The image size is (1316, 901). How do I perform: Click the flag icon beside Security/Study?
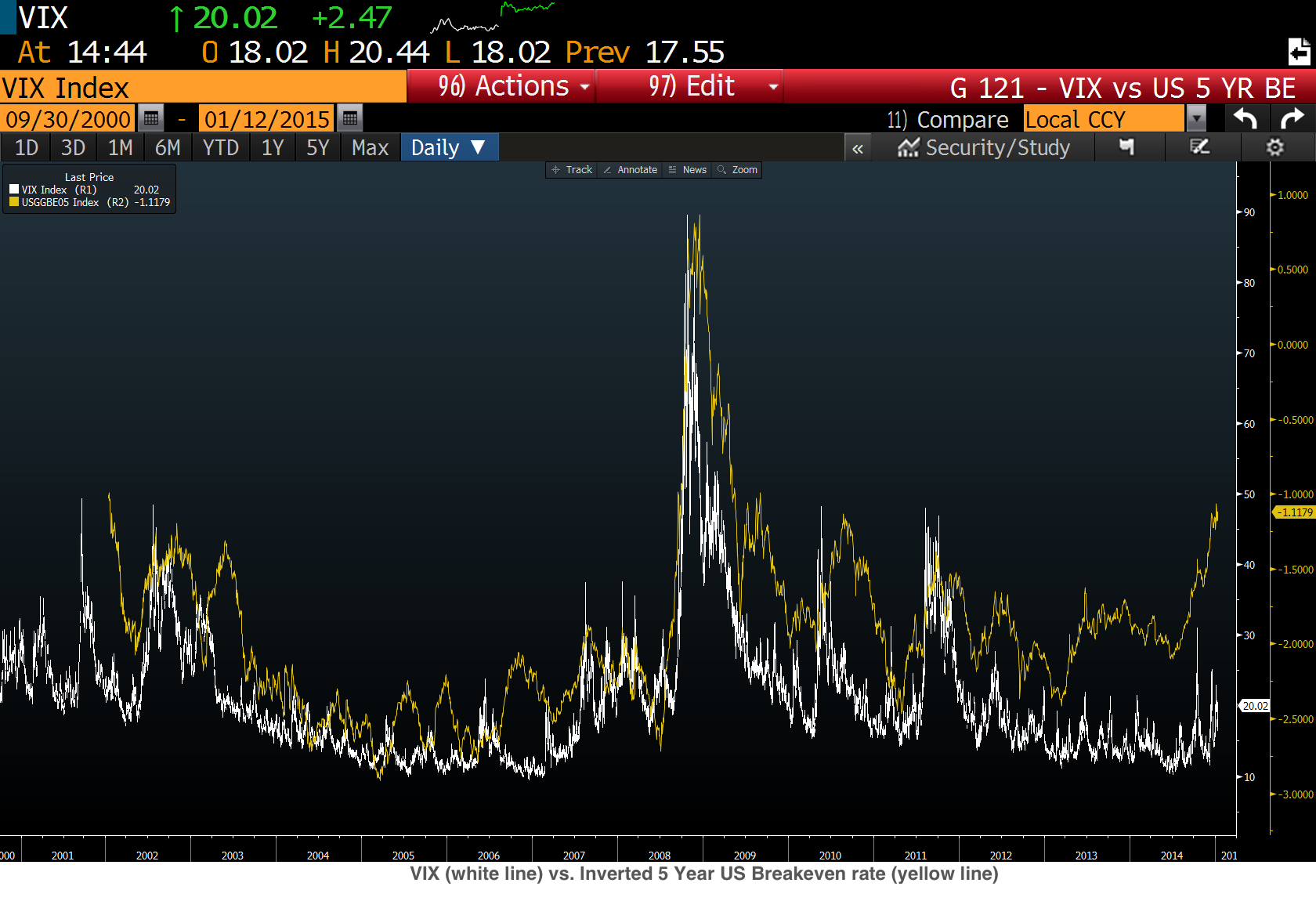(1126, 147)
